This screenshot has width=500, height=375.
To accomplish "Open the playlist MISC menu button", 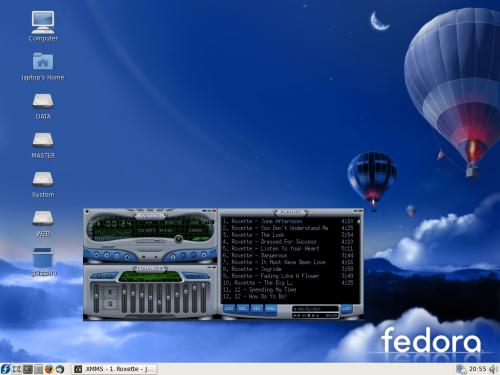I will coord(270,309).
